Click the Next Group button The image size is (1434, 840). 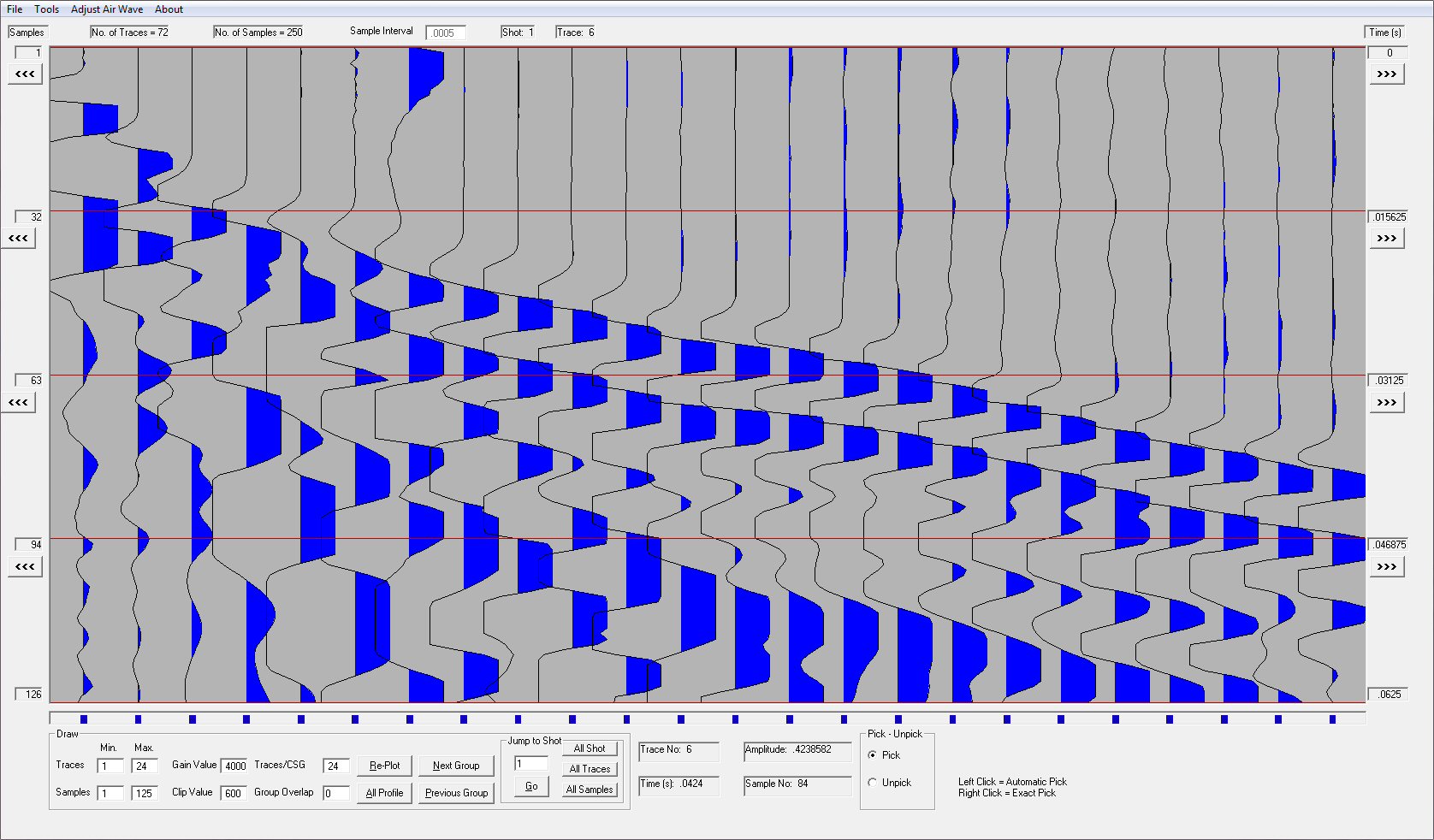point(456,766)
